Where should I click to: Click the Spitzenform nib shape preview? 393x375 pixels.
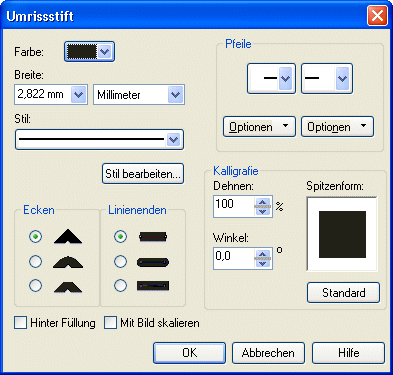coord(342,234)
